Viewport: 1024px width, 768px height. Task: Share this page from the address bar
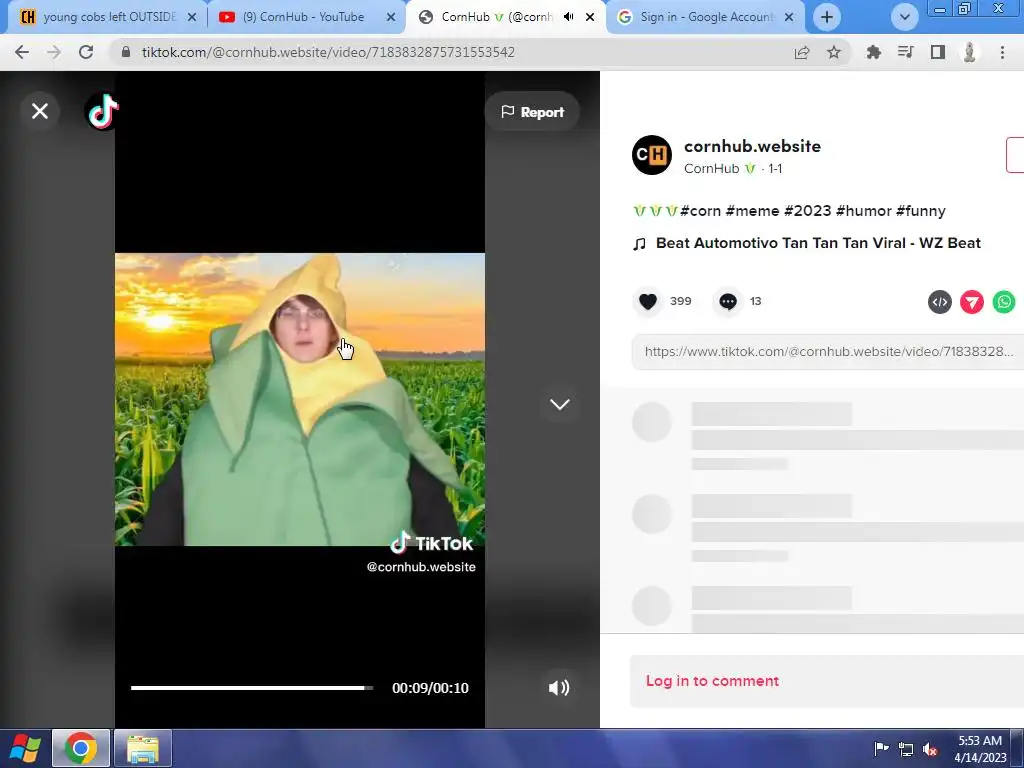pos(802,52)
